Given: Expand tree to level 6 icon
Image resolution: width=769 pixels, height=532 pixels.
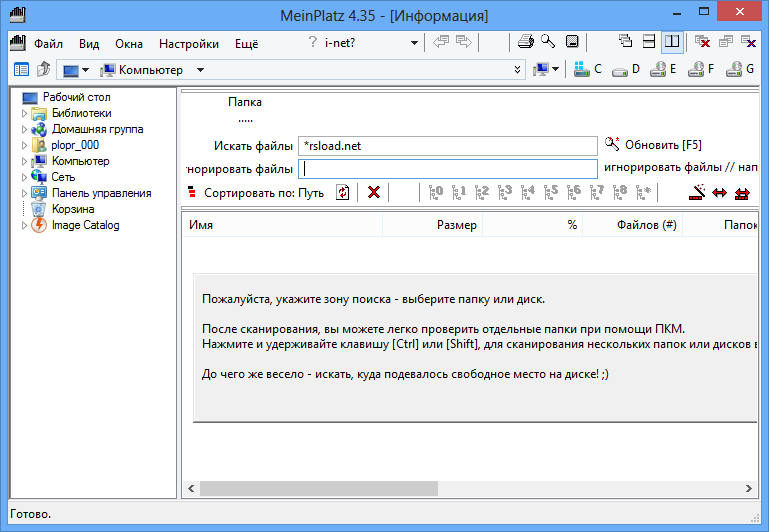Looking at the screenshot, I should [x=574, y=192].
